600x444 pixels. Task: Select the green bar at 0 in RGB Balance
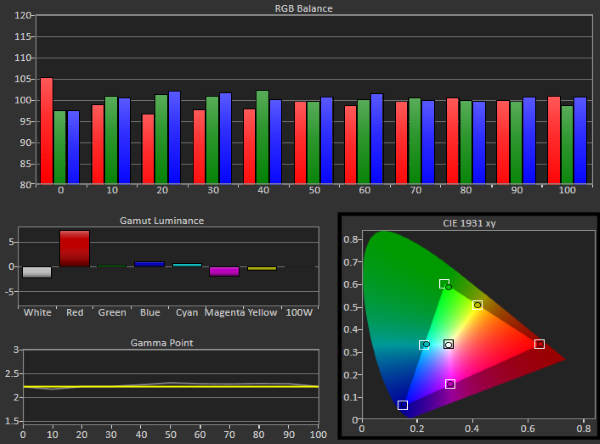pyautogui.click(x=60, y=147)
